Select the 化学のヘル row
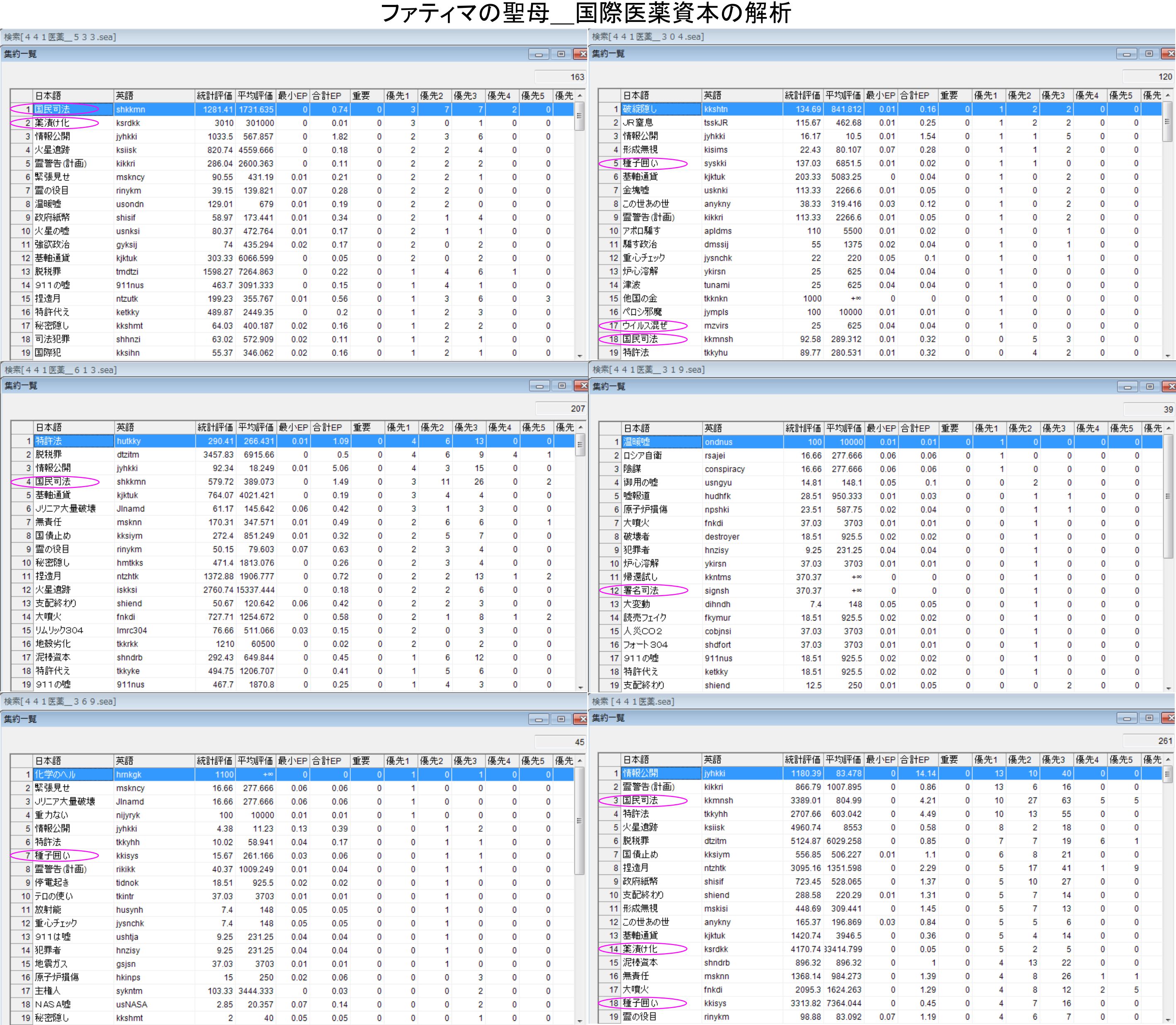Image resolution: width=1176 pixels, height=1025 pixels. click(56, 774)
